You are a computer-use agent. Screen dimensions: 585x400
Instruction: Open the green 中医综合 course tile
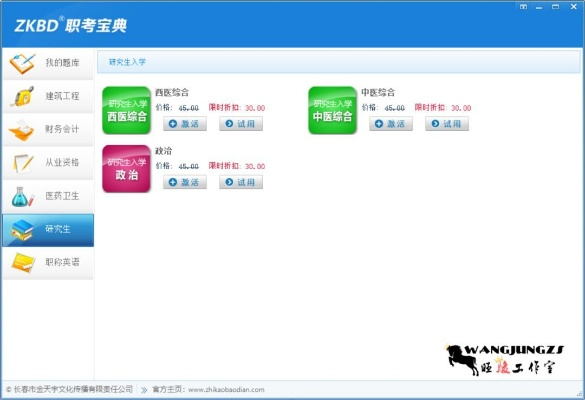pyautogui.click(x=332, y=110)
